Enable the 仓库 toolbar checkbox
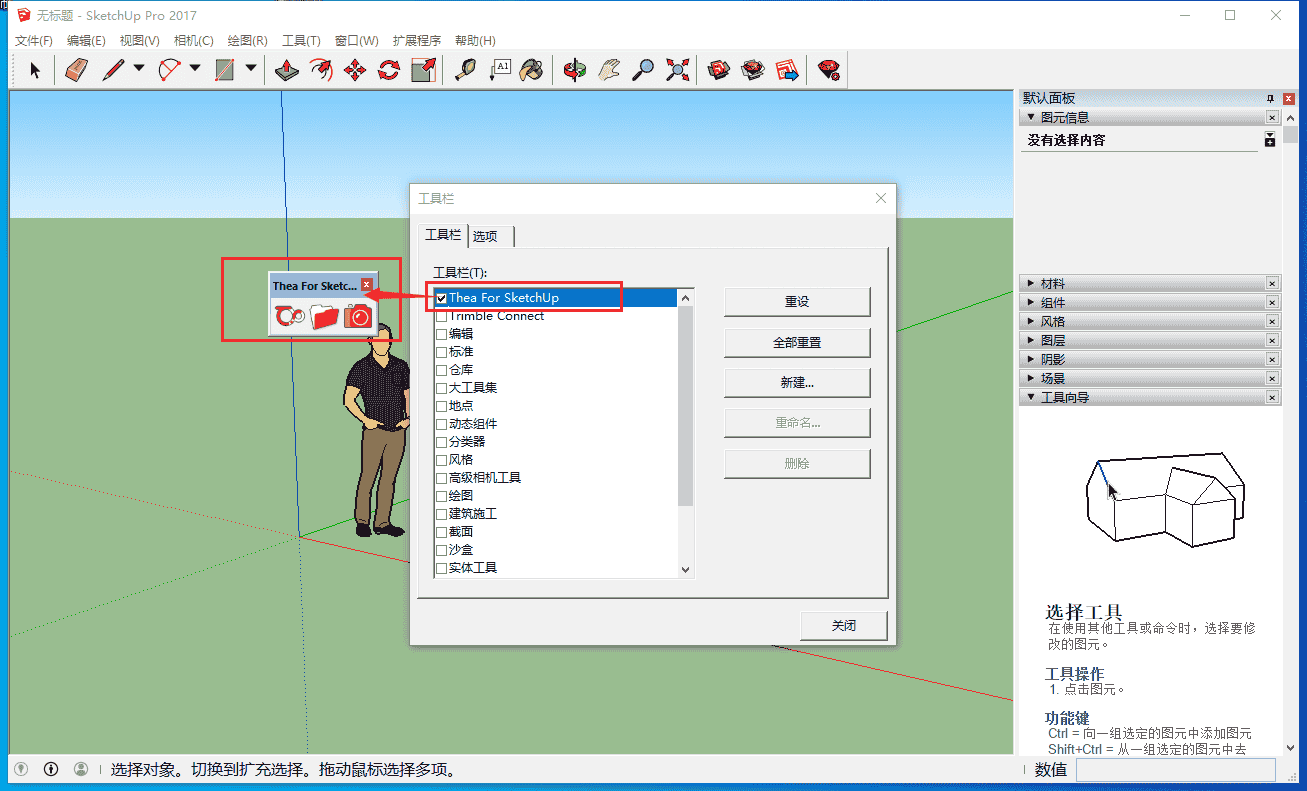The width and height of the screenshot is (1307, 791). point(441,370)
